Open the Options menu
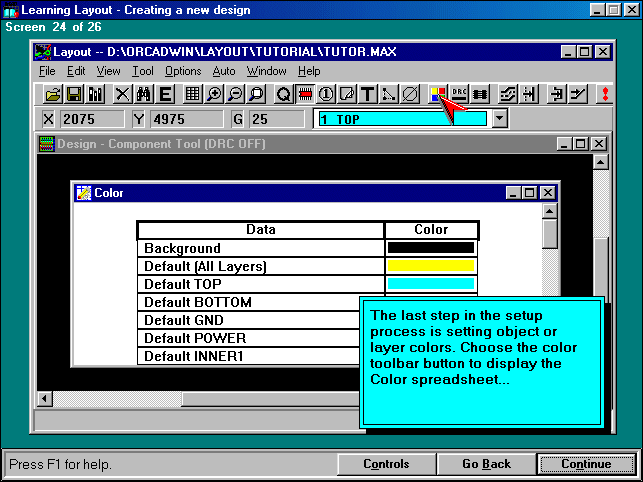This screenshot has width=643, height=482. [x=183, y=71]
